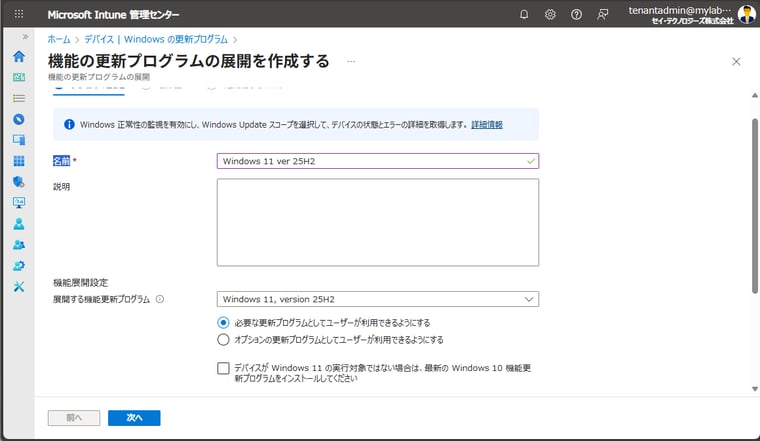
Task: Expand the left sidebar with double chevron
Action: coord(25,37)
